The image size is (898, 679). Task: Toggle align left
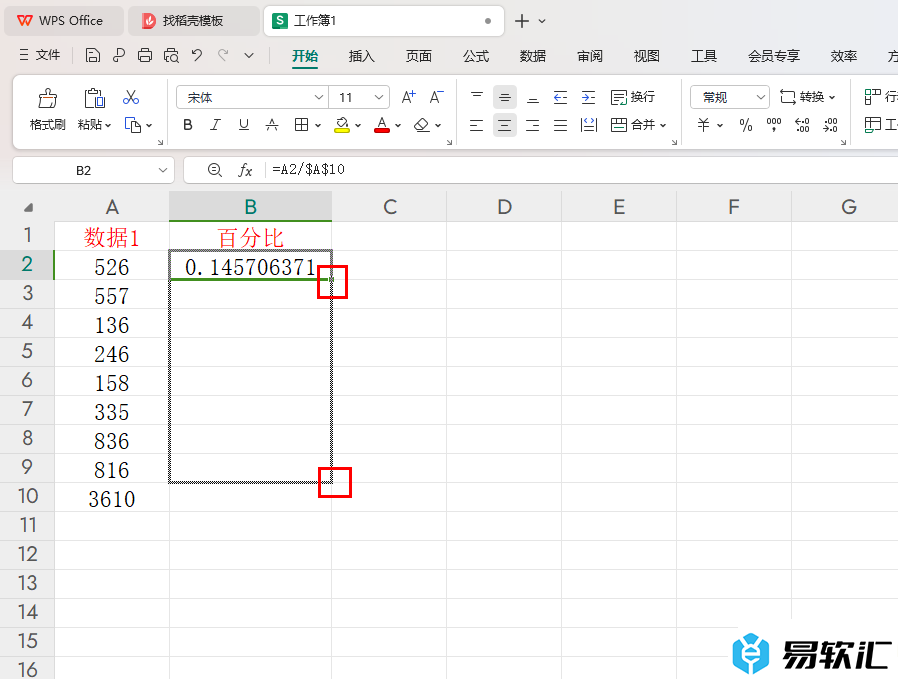[476, 125]
